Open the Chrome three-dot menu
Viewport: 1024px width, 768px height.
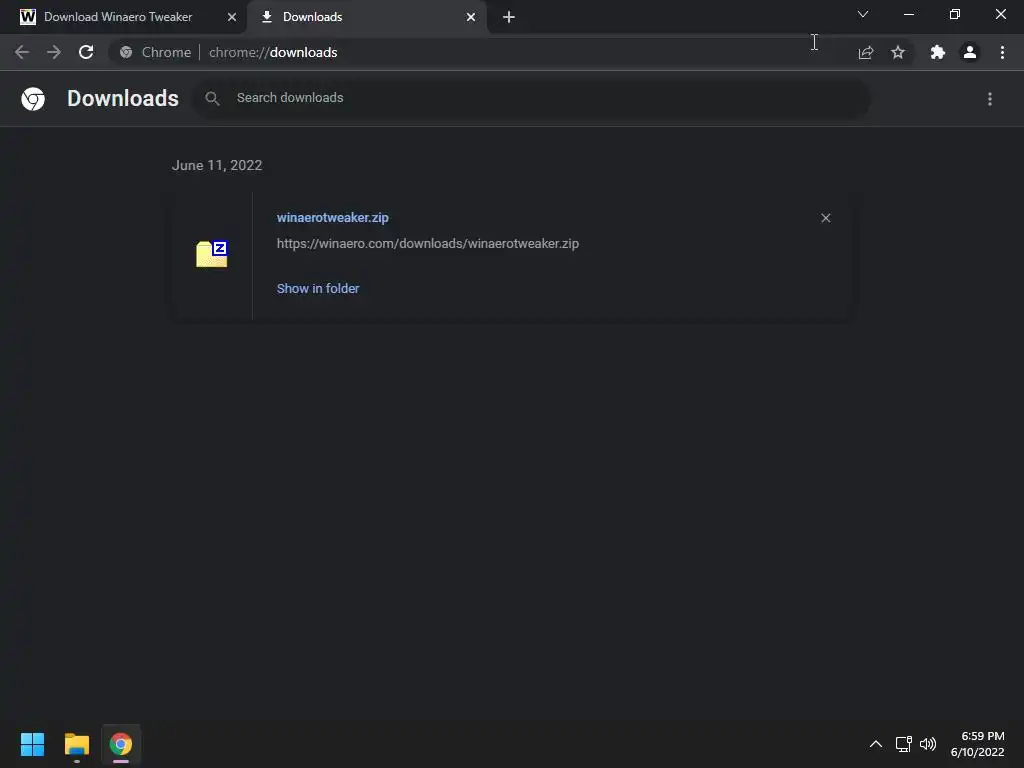pos(1002,52)
